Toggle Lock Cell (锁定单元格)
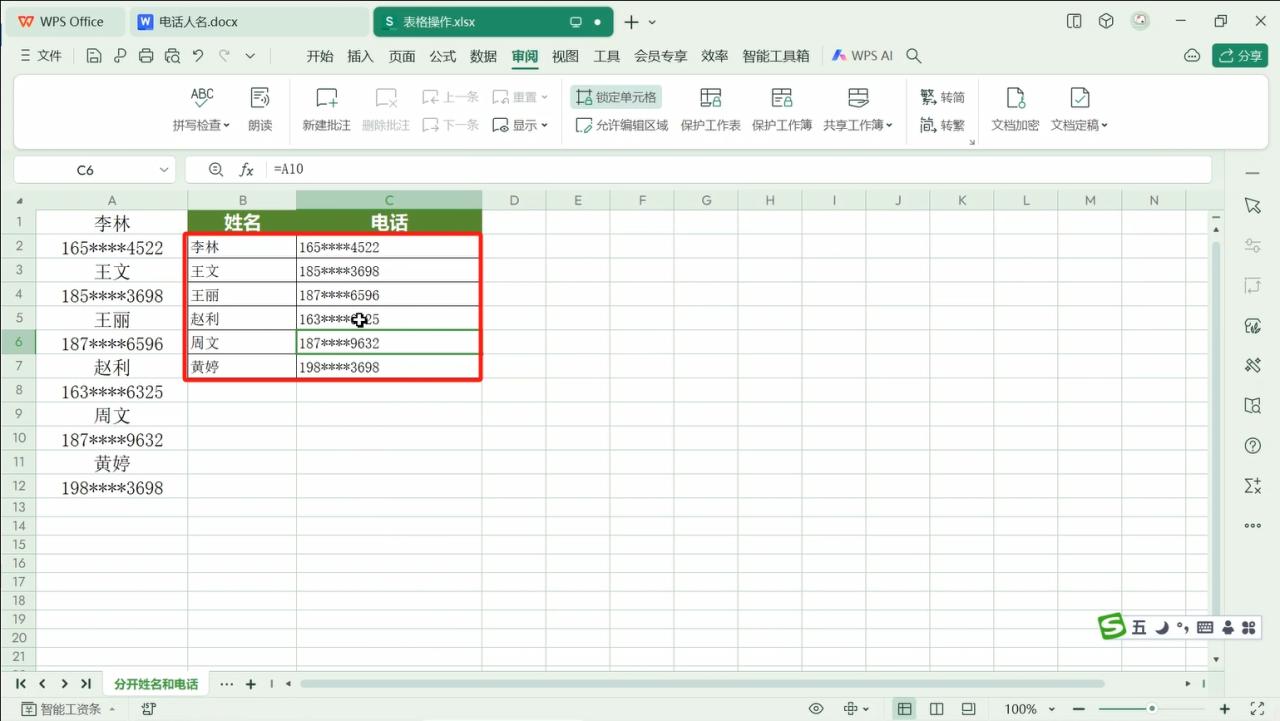 616,97
